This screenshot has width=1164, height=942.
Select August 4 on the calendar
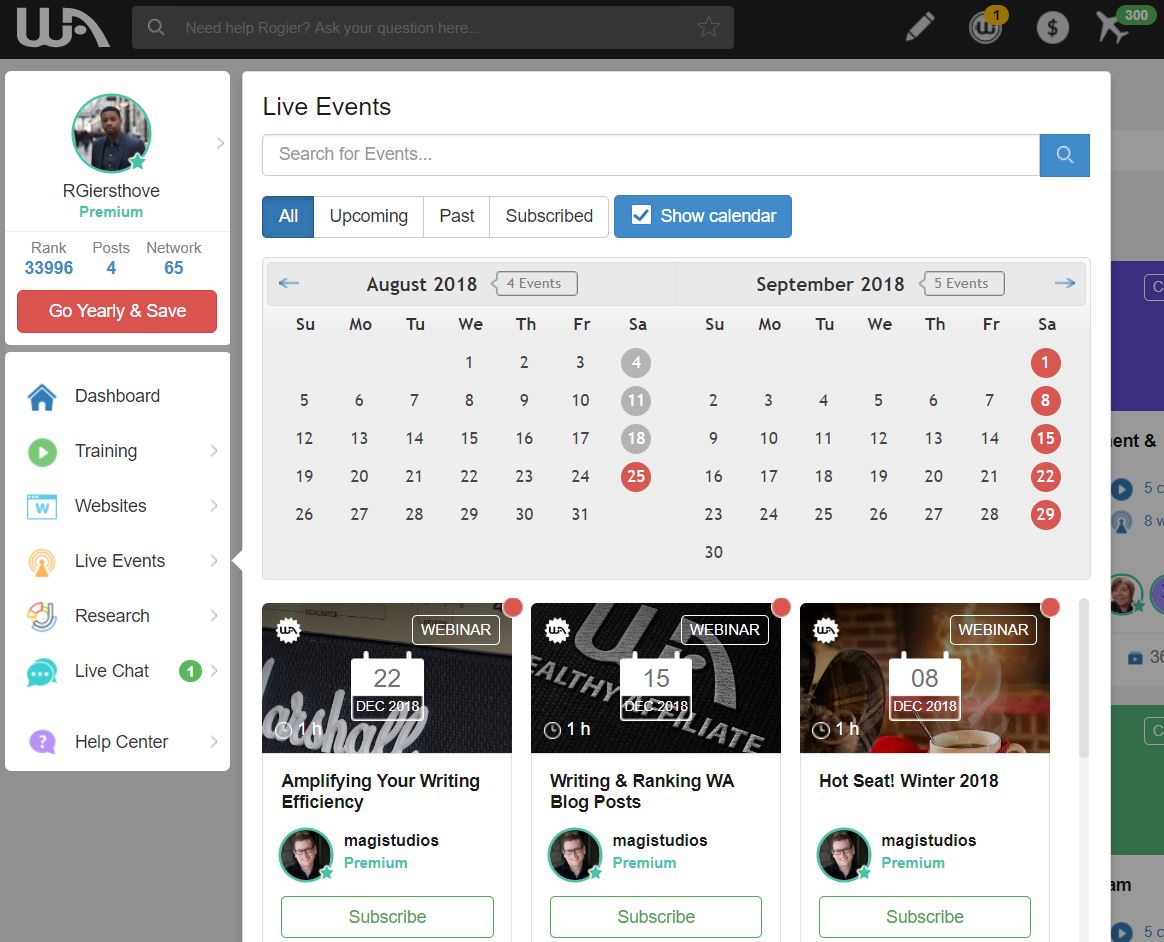pos(636,362)
